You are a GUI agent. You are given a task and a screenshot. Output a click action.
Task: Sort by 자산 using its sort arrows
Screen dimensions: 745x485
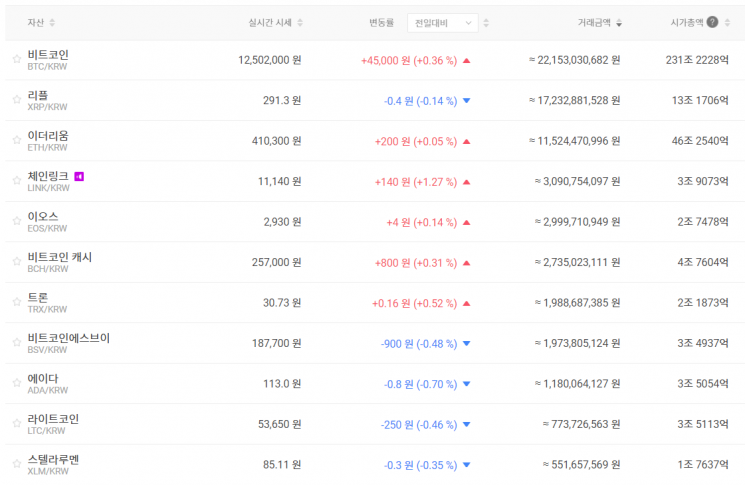[52, 22]
